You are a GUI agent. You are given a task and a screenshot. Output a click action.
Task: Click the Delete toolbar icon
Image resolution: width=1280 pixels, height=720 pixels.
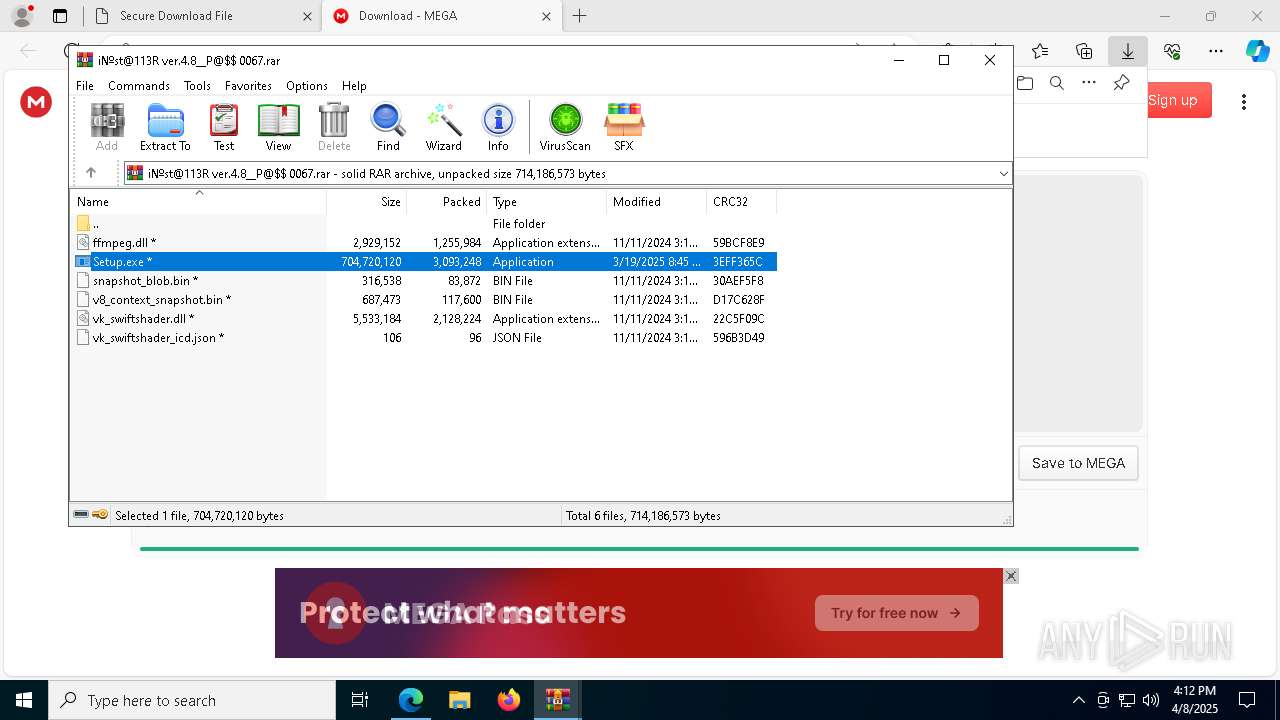click(334, 127)
